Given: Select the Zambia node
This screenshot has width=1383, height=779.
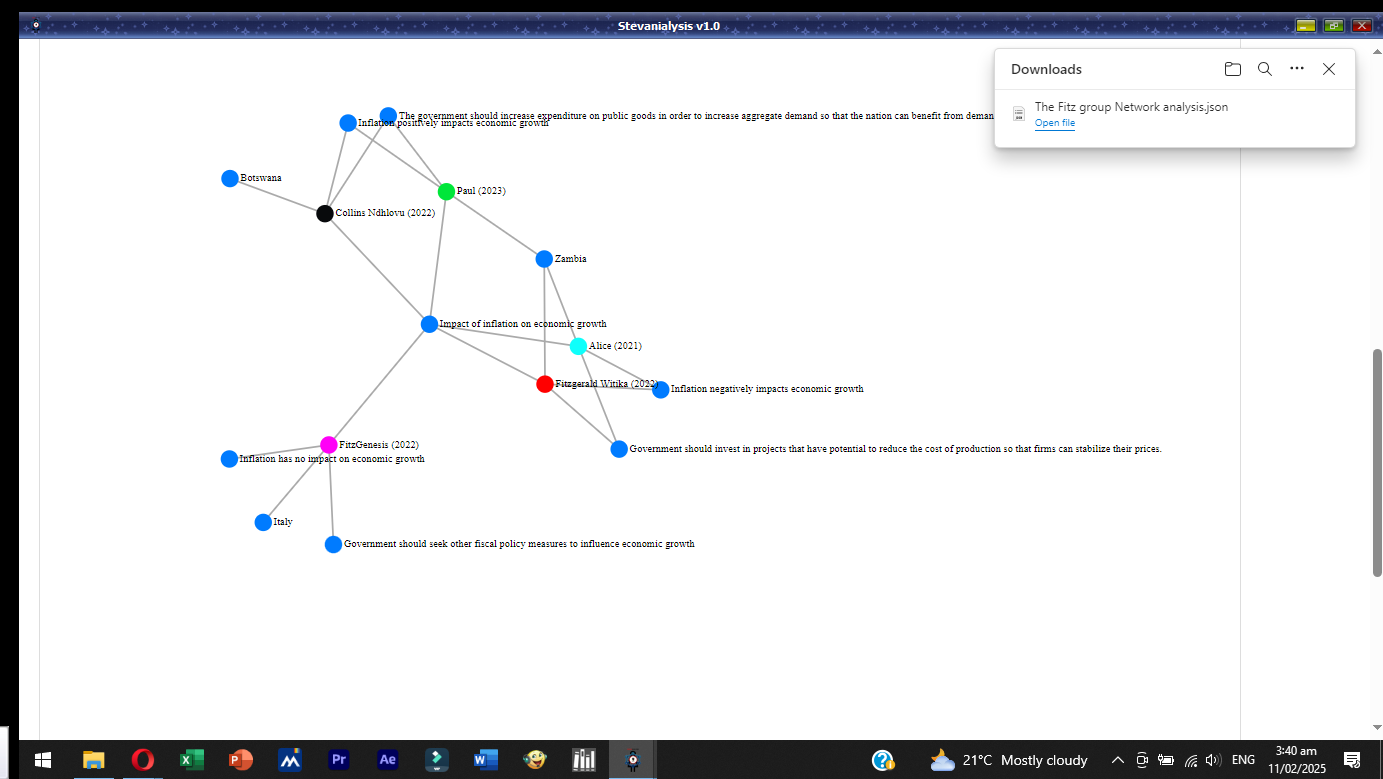Looking at the screenshot, I should point(544,259).
